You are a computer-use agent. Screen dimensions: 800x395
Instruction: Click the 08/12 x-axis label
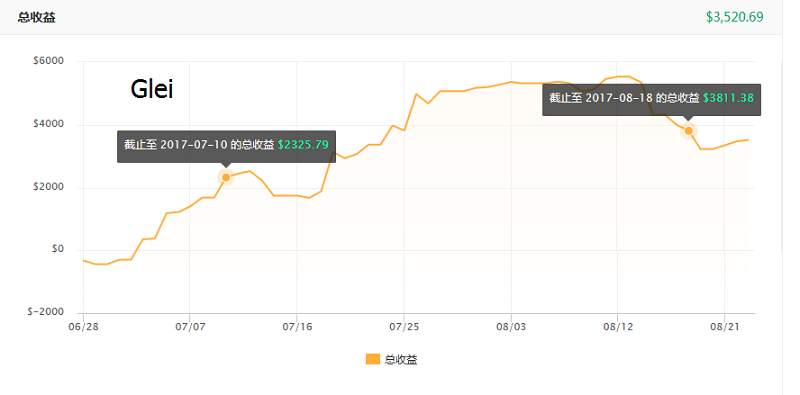coord(618,326)
